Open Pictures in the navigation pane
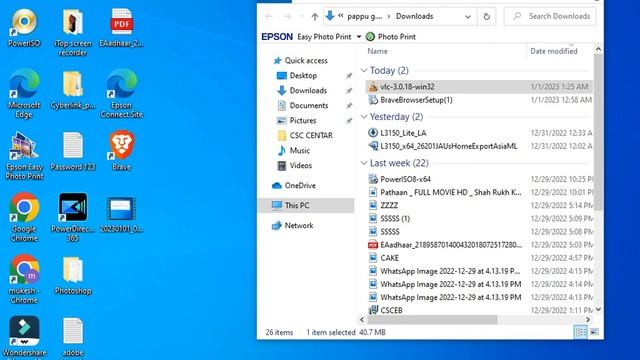Screen dimensions: 640x360 coord(302,120)
